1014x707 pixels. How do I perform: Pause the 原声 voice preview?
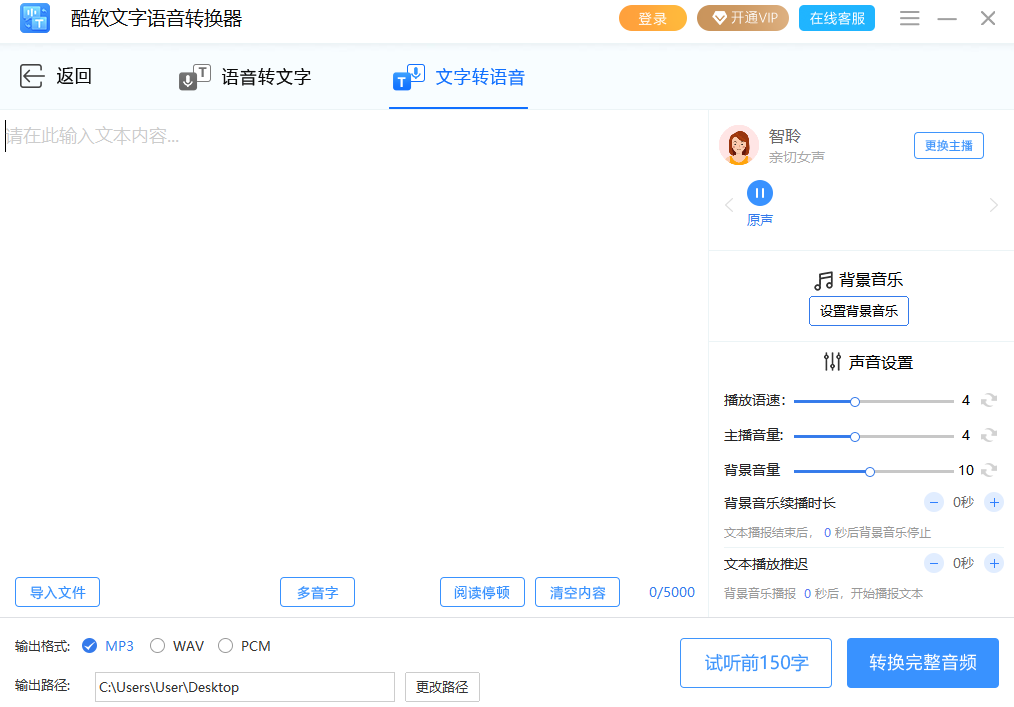pos(760,193)
